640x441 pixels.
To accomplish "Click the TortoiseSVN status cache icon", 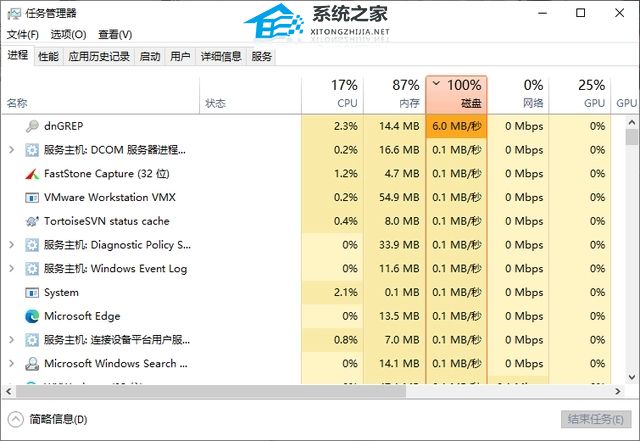I will [32, 221].
